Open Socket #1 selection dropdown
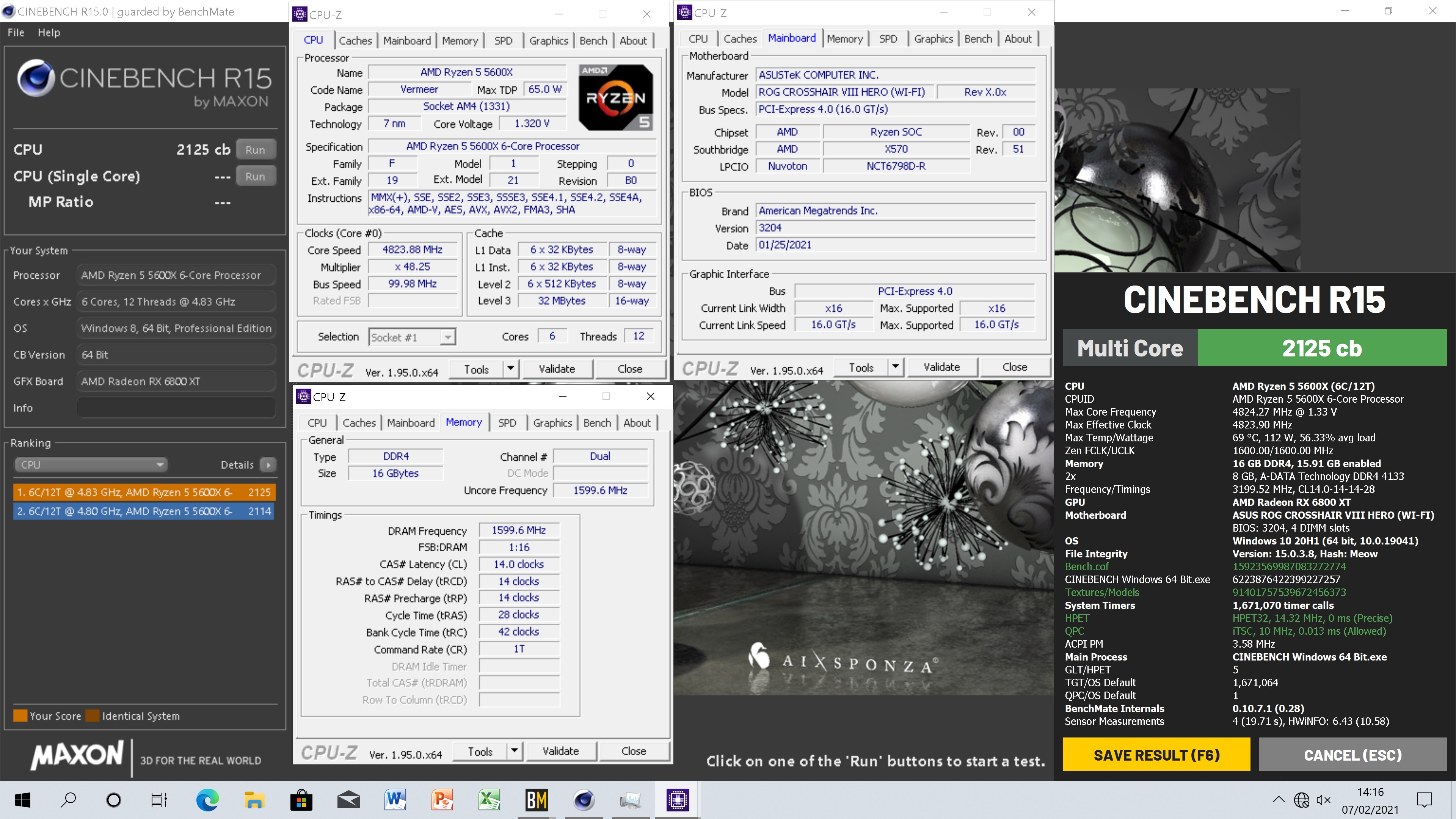The image size is (1456, 819). [412, 337]
